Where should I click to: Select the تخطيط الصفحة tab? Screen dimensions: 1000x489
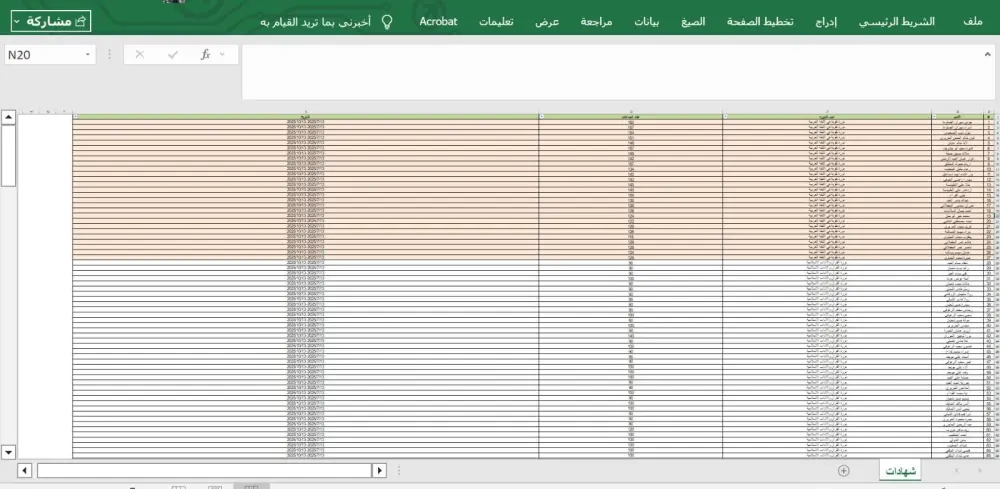(760, 22)
